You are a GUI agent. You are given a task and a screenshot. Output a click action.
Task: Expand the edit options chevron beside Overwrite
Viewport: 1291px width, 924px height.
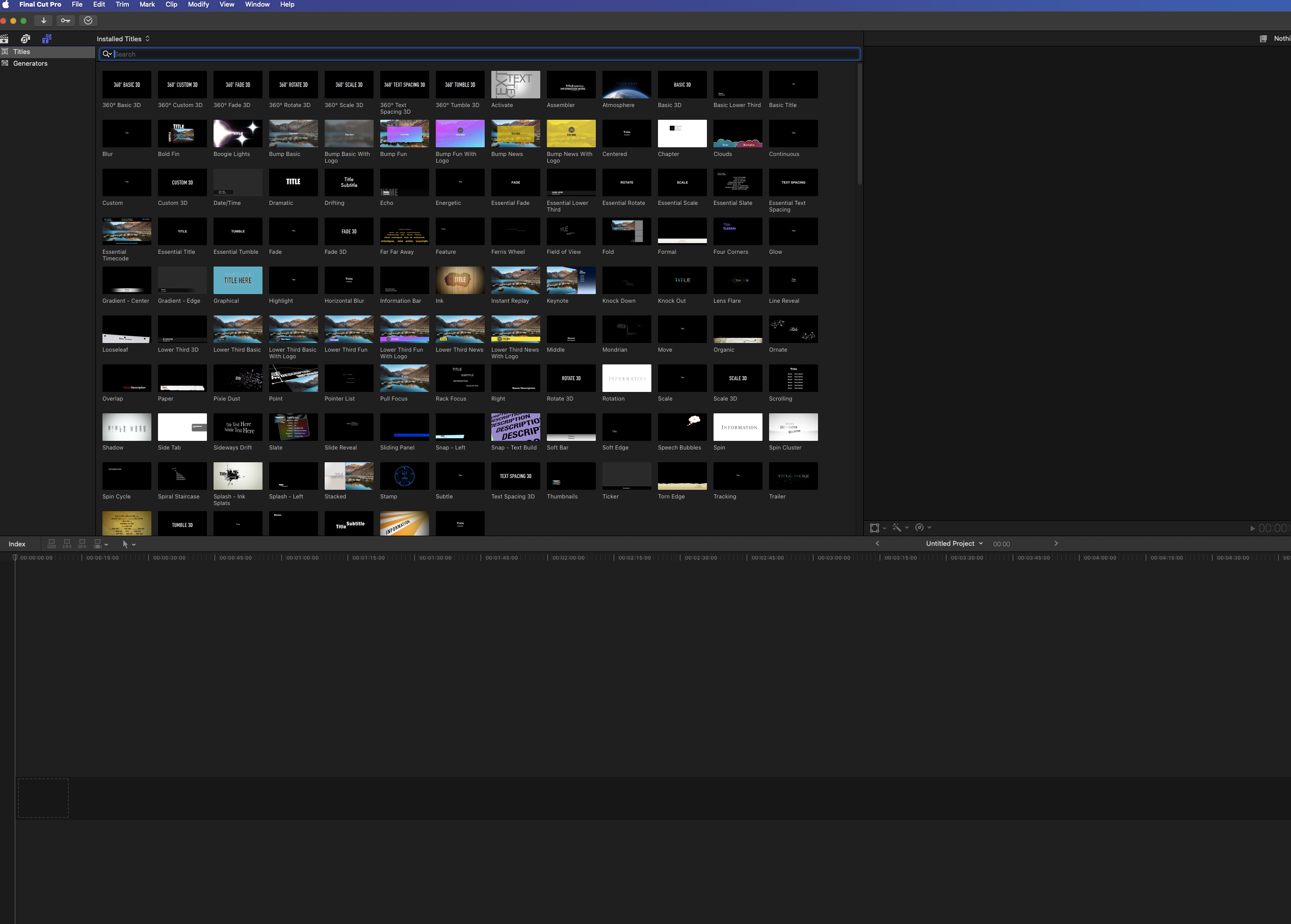[107, 544]
